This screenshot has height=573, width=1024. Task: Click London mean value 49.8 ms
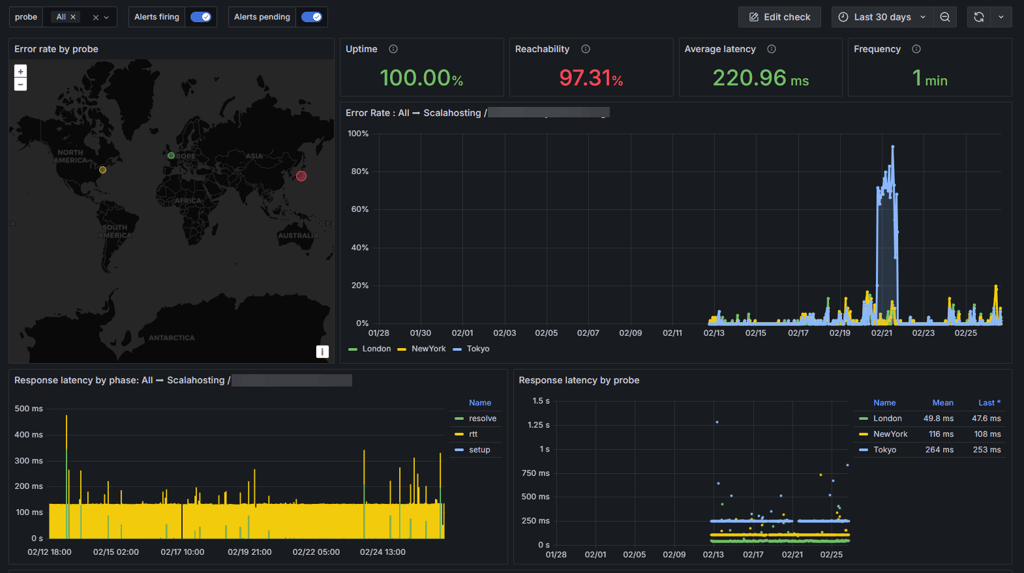(x=938, y=418)
